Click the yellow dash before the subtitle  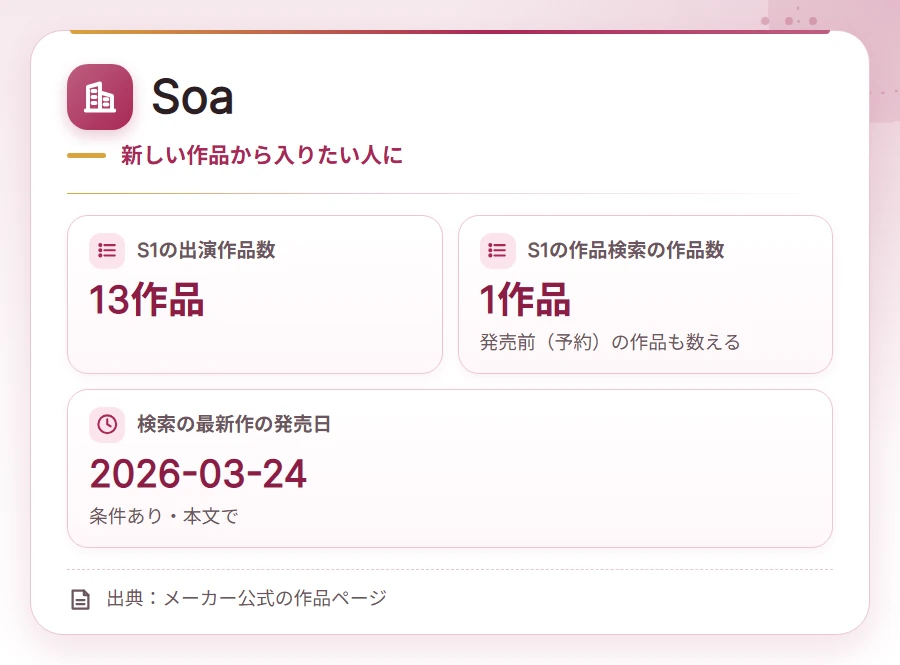tap(87, 155)
